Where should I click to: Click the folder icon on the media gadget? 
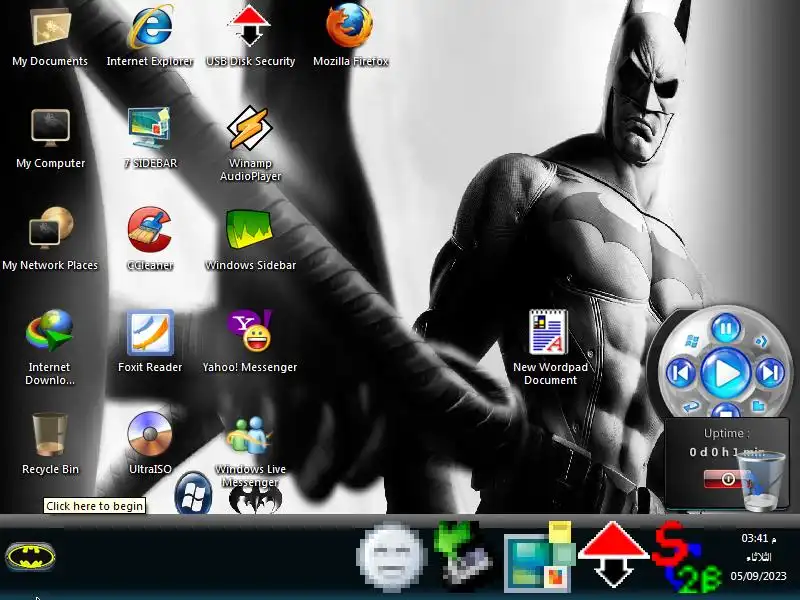tap(759, 406)
